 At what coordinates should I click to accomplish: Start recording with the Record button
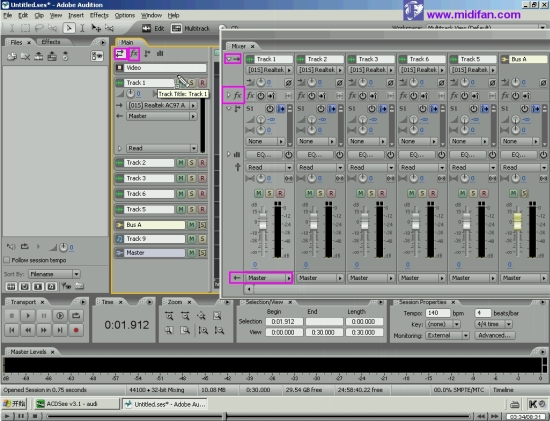coord(76,330)
